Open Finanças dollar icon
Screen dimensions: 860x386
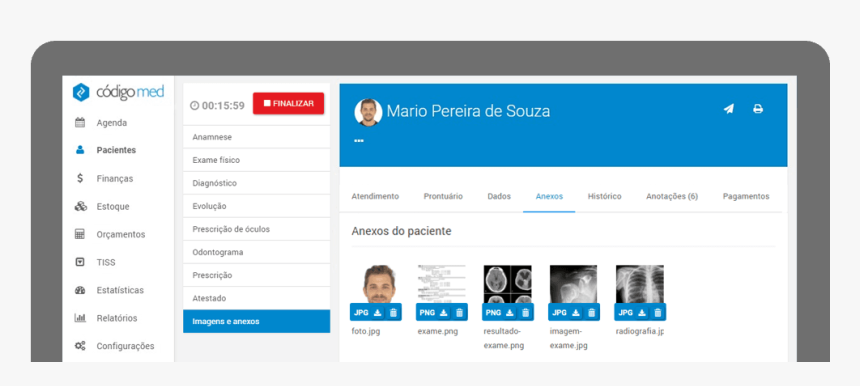pyautogui.click(x=80, y=178)
